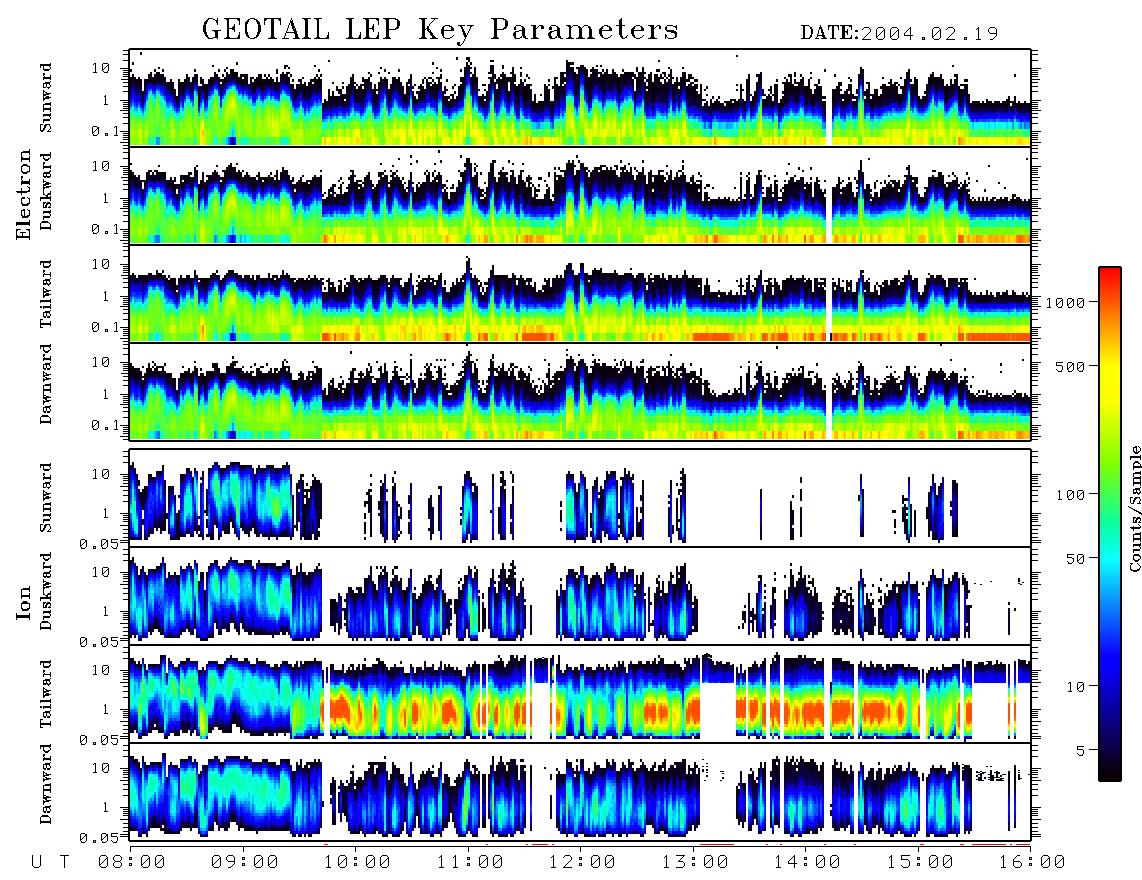
Task: Click the Electron Dawnward spectrogram panel
Action: [x=580, y=392]
